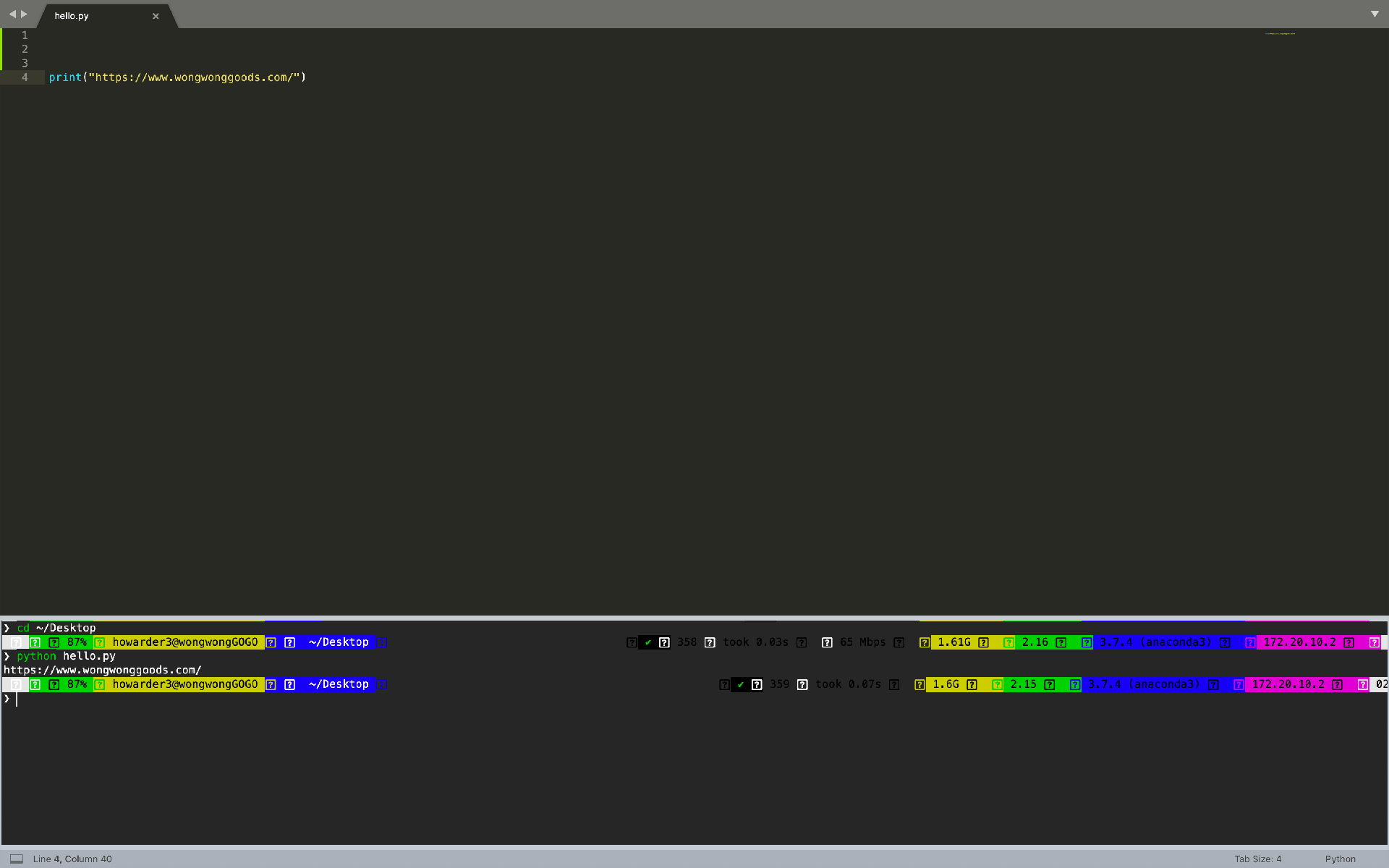This screenshot has width=1389, height=868.
Task: Click the 172.20.10.2 segment in second prompt
Action: (1288, 684)
